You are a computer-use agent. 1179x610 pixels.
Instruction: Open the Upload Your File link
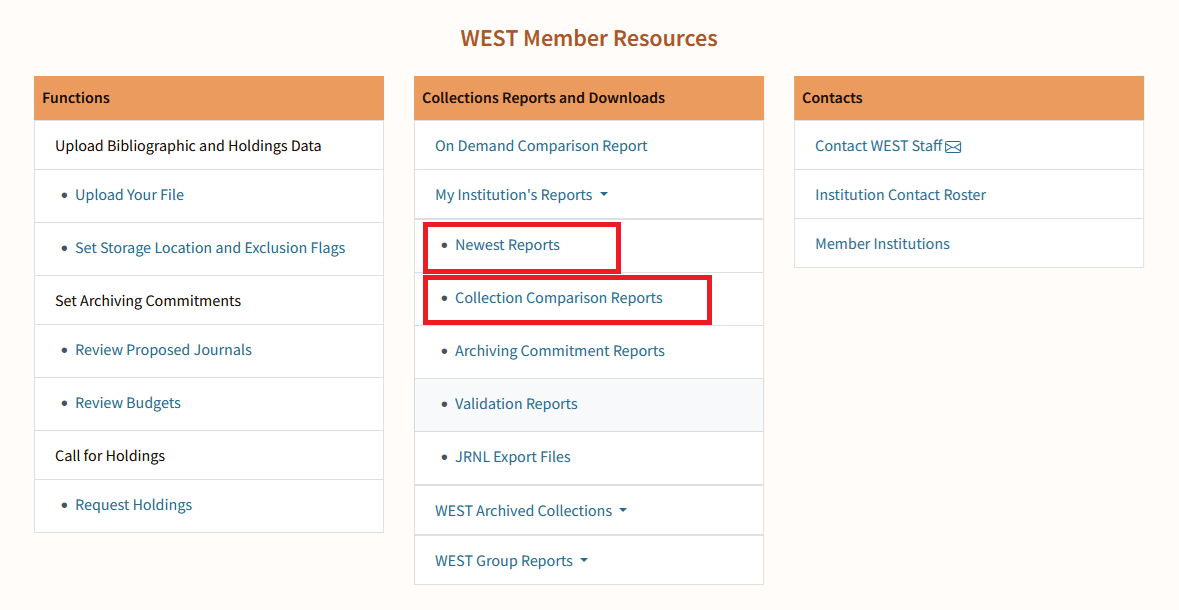coord(129,195)
